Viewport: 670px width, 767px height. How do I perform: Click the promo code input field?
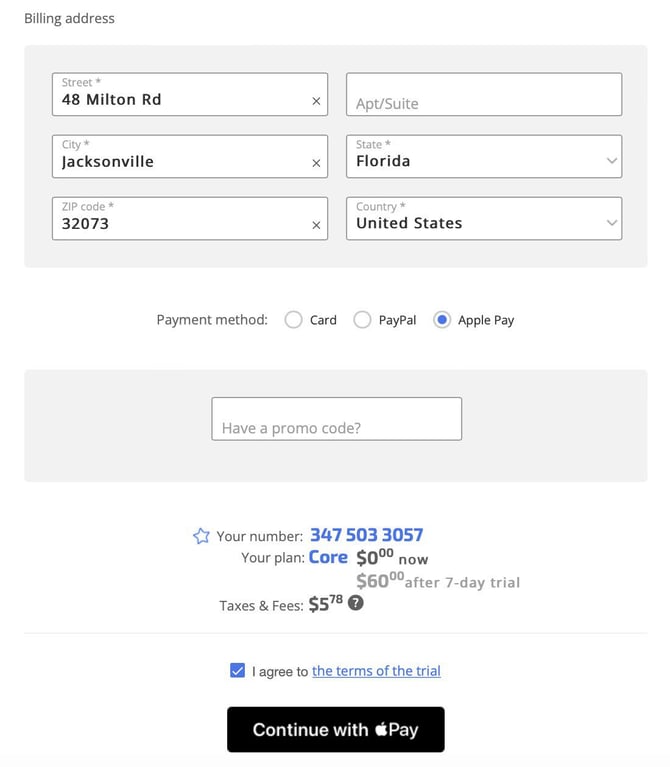tap(336, 419)
